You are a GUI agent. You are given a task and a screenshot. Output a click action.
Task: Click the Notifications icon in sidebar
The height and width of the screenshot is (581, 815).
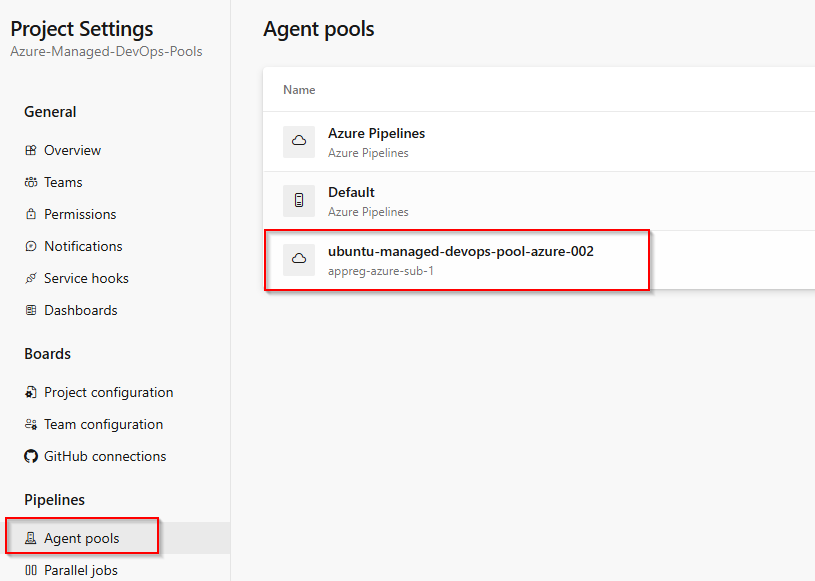pyautogui.click(x=31, y=246)
